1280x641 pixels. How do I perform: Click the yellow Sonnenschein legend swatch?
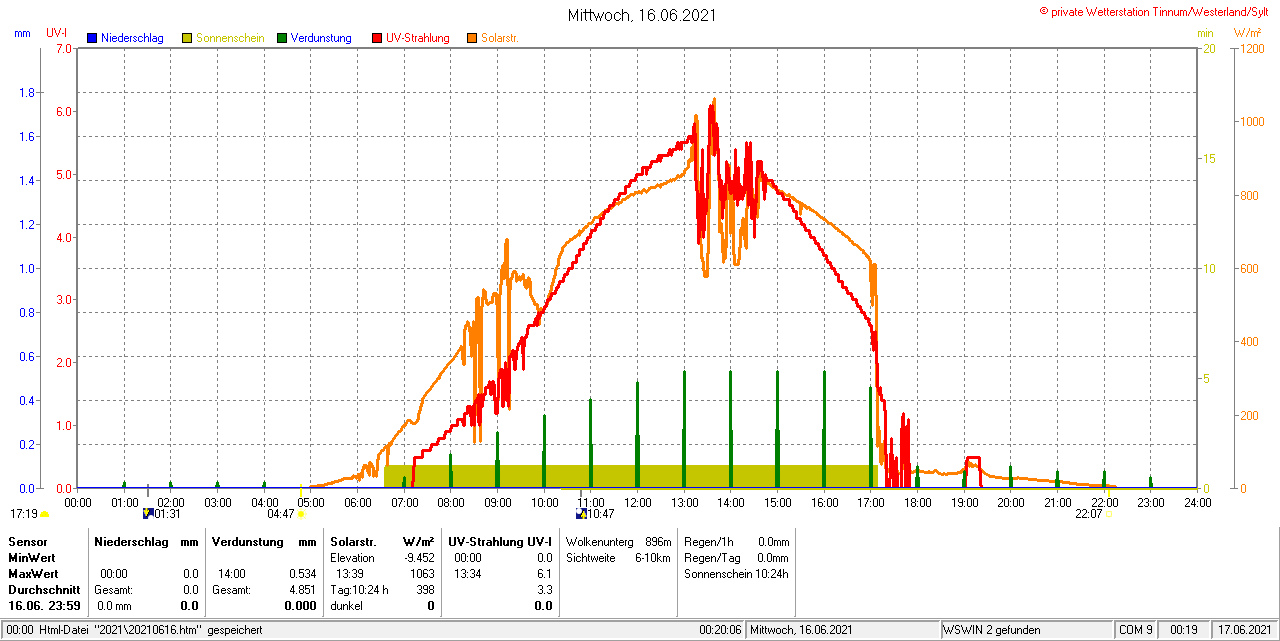[187, 38]
